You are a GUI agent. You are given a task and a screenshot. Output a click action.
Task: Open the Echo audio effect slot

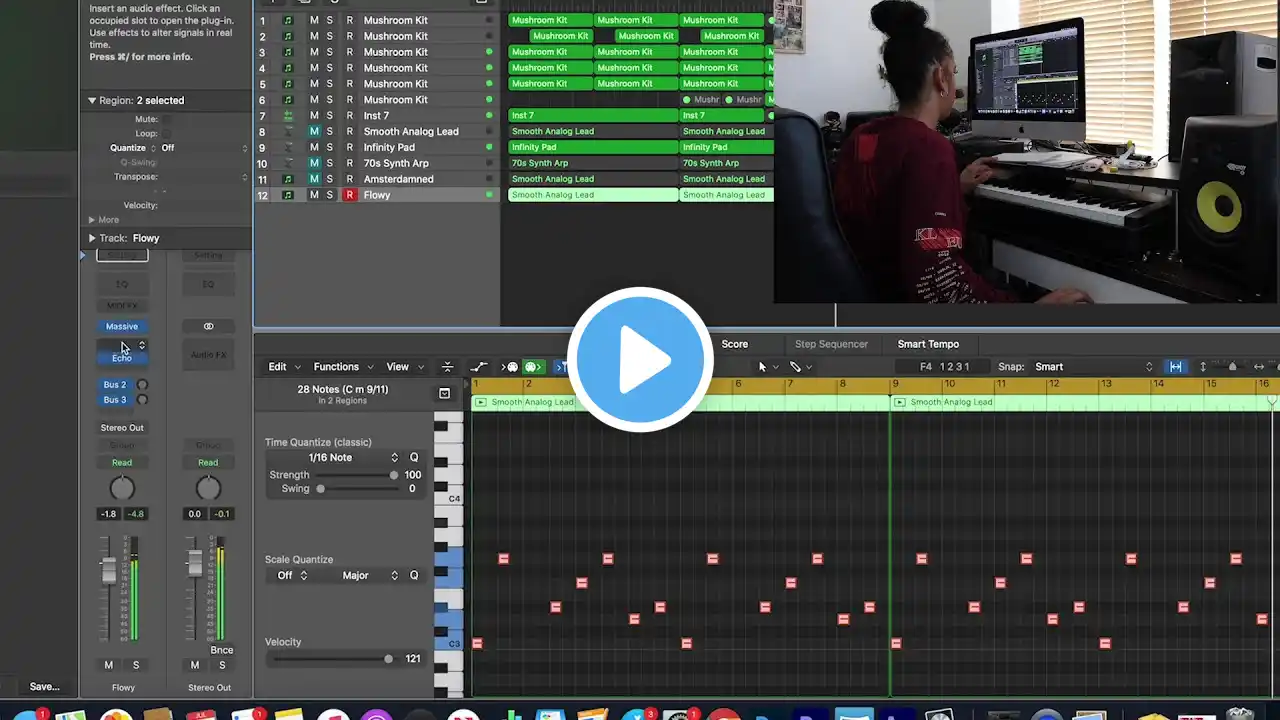pyautogui.click(x=122, y=358)
